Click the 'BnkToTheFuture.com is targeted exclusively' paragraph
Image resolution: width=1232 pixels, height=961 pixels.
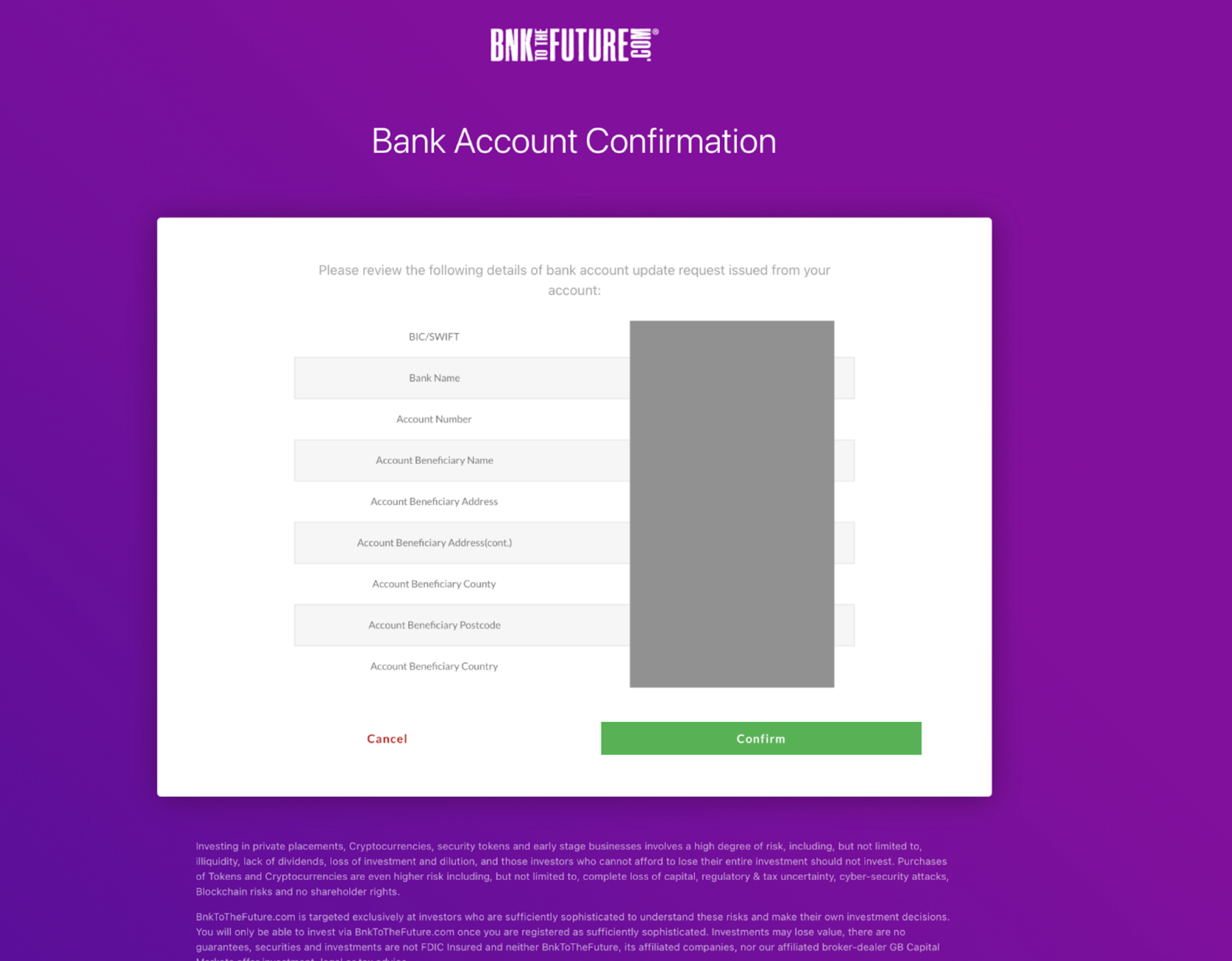572,932
